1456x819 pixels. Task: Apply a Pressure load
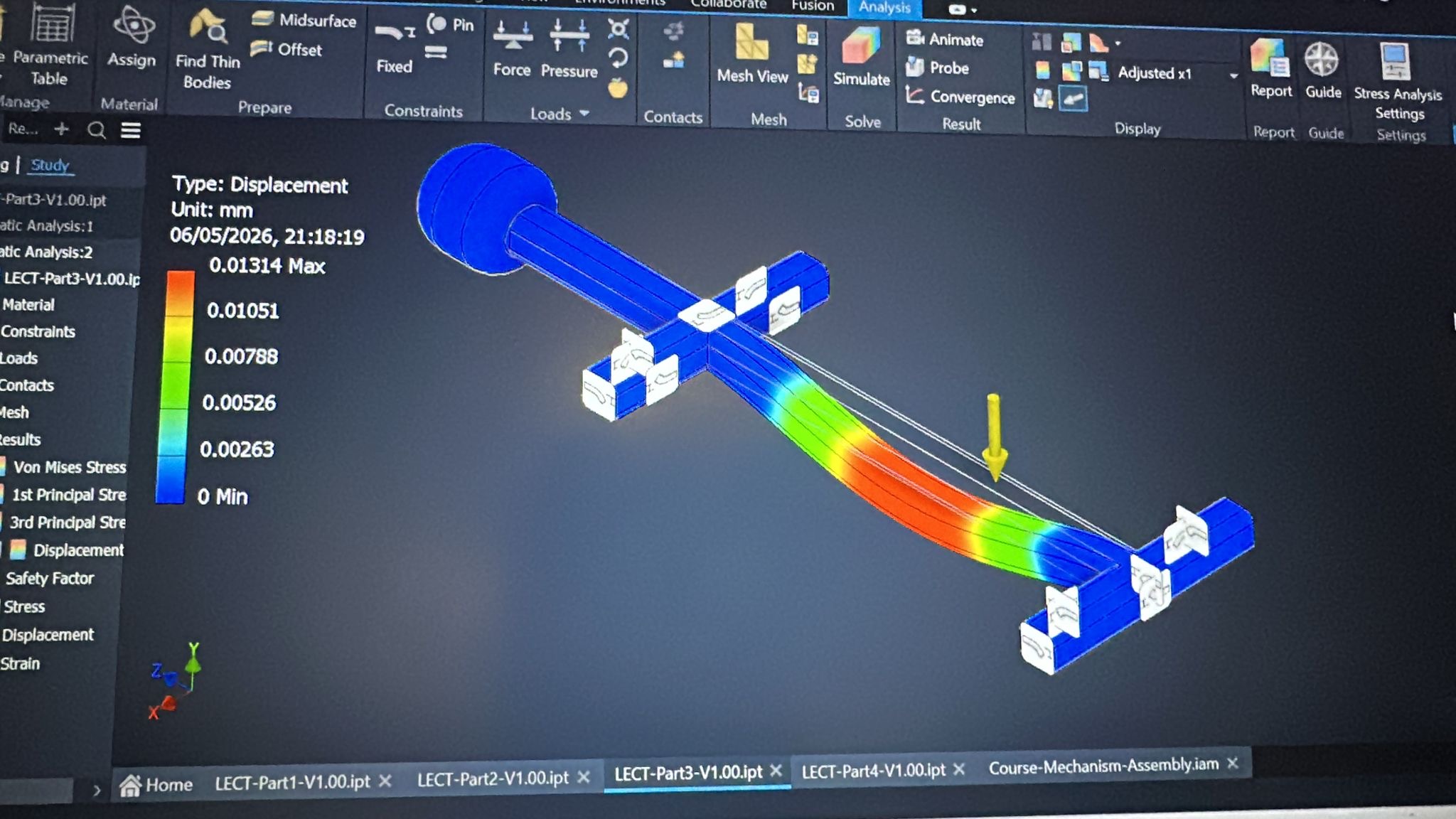coord(569,48)
